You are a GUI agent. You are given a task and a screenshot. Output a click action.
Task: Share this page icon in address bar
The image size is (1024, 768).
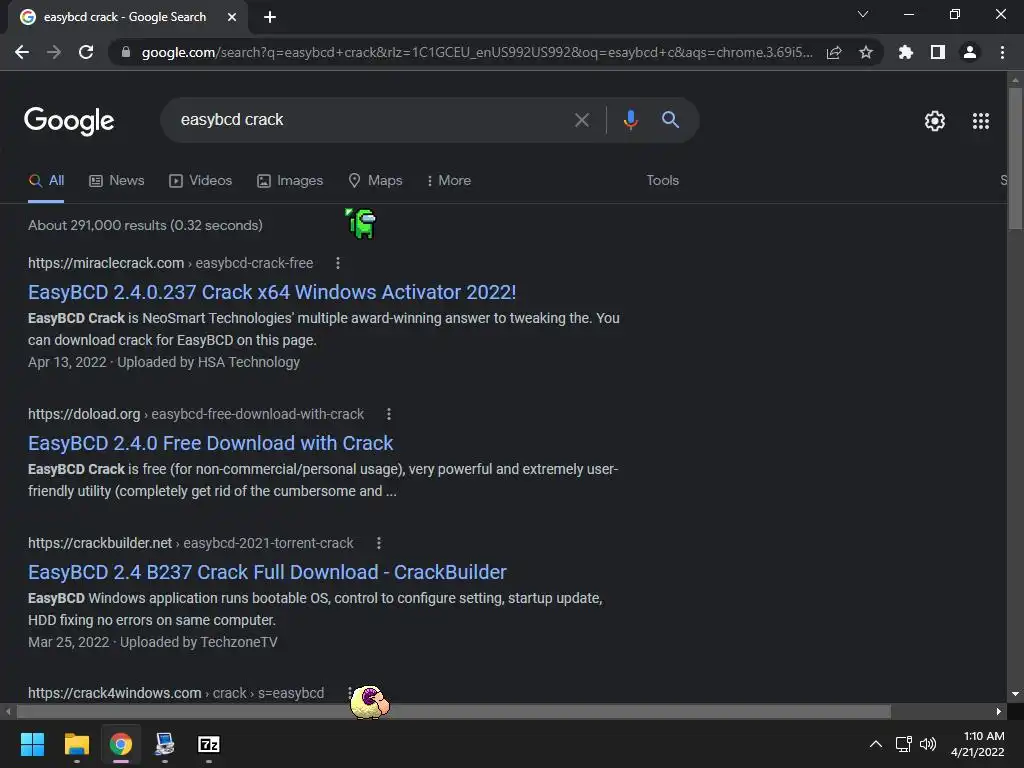(834, 52)
